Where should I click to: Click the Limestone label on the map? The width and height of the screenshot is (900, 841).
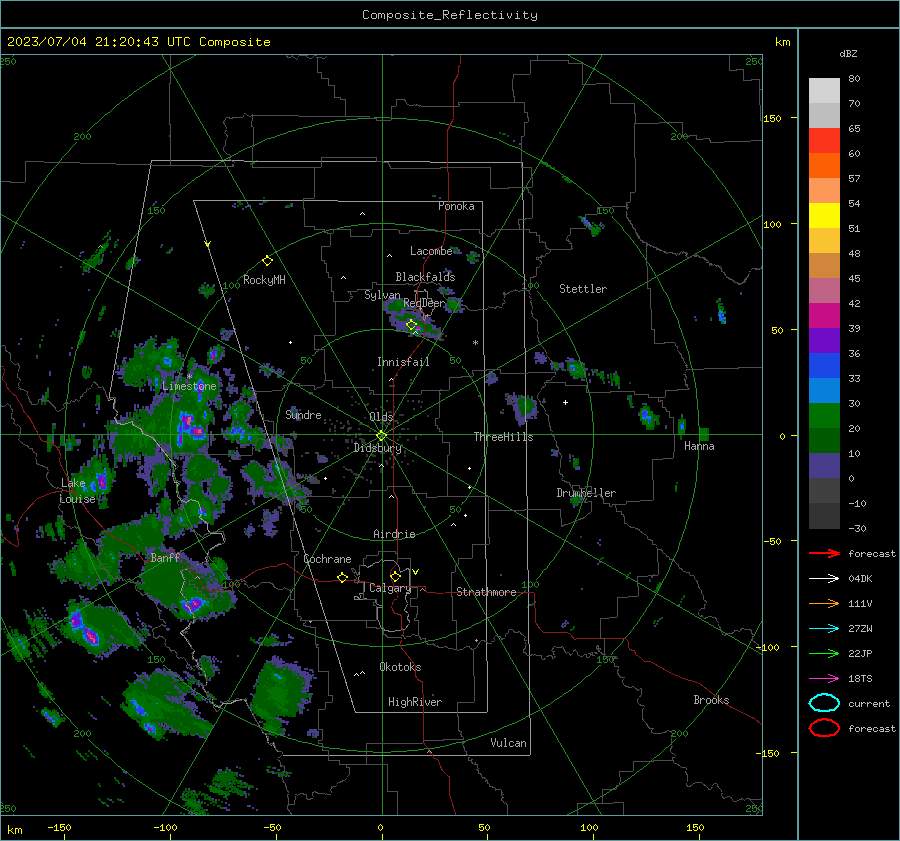pyautogui.click(x=189, y=386)
